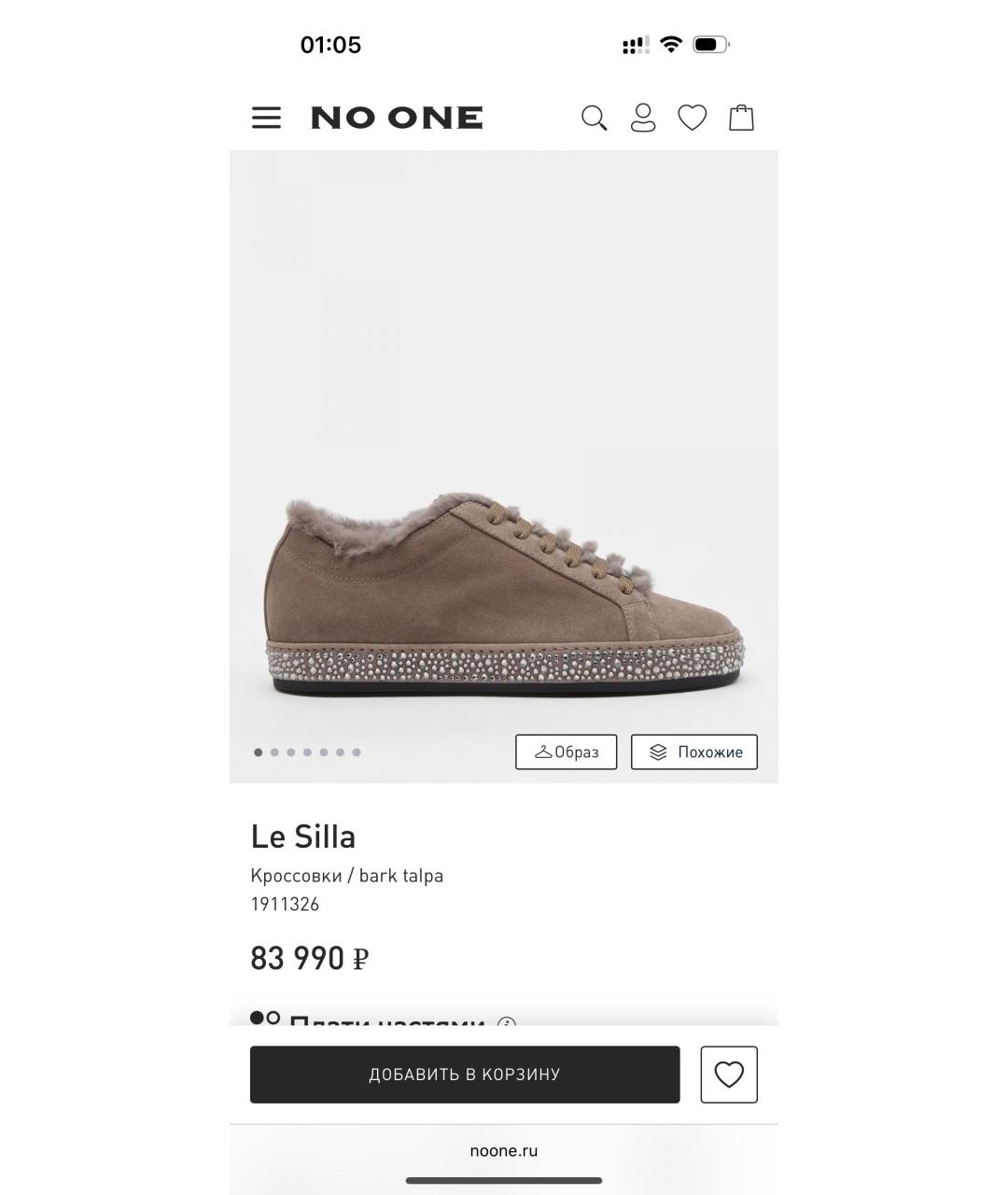Add sneakers to wishlist heart button

point(729,1074)
